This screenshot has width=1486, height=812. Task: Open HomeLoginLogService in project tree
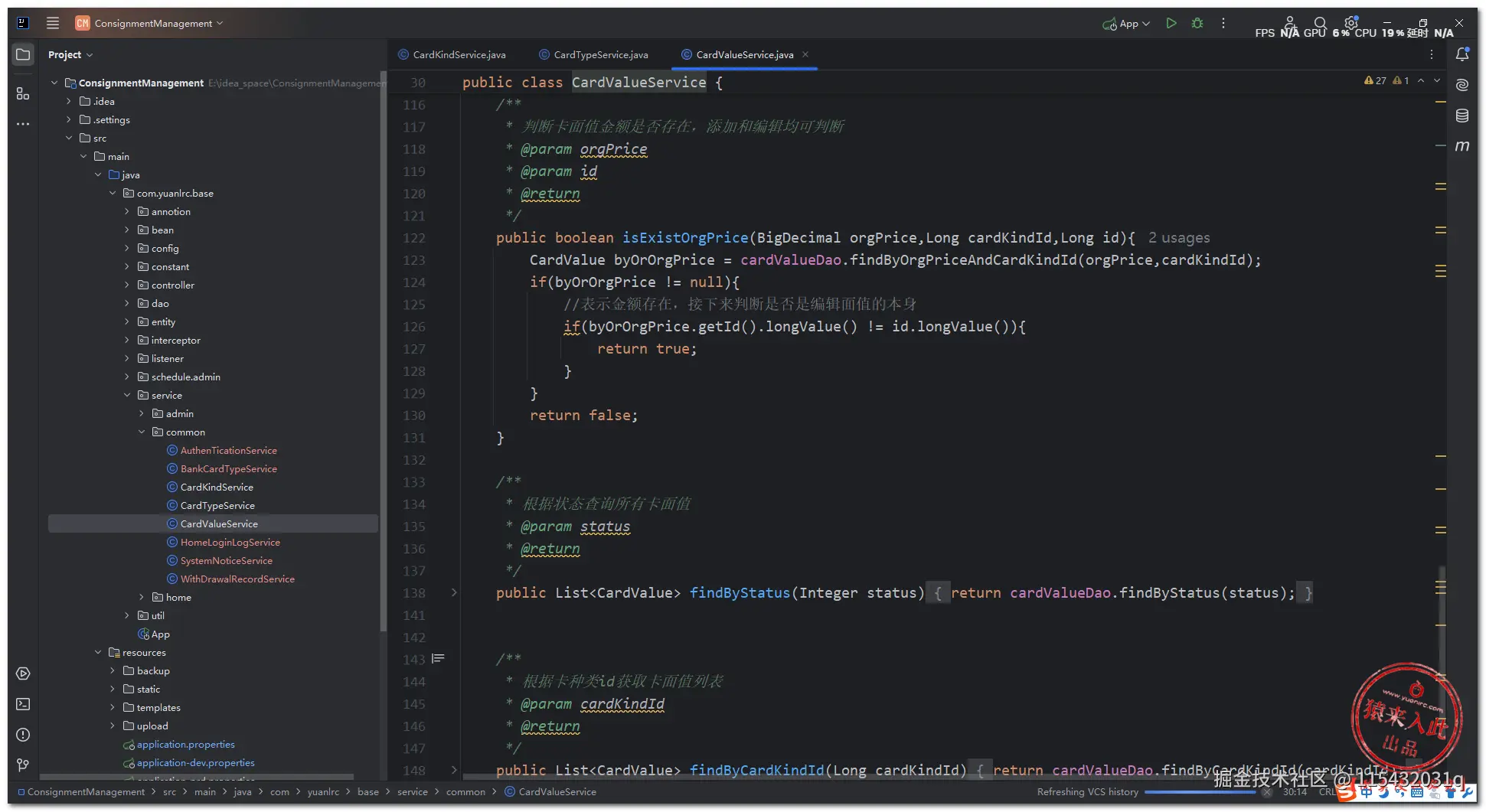point(230,542)
